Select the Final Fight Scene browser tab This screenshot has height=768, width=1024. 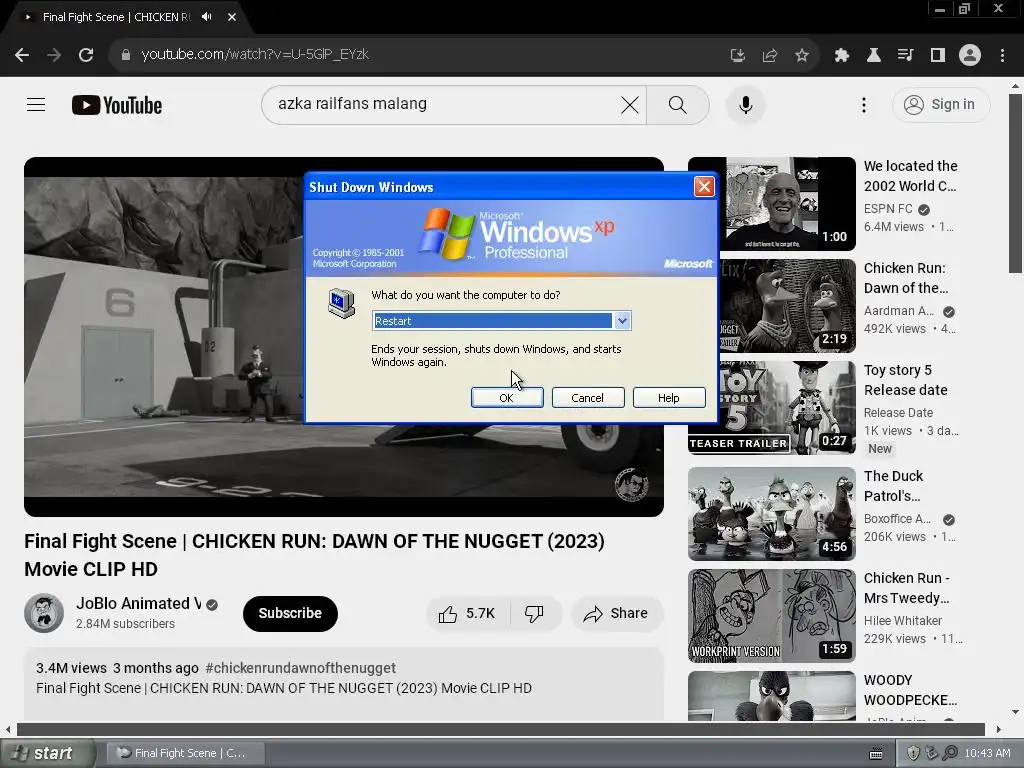(116, 17)
